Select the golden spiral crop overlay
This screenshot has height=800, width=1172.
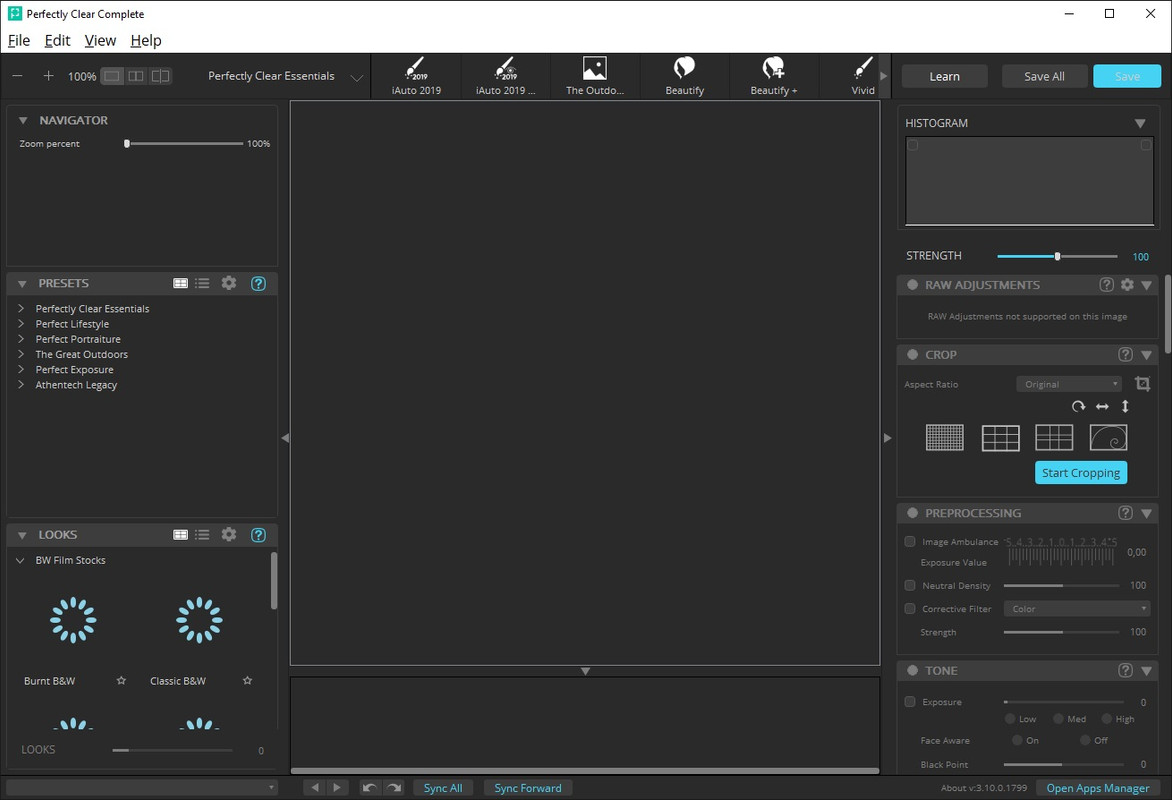[x=1108, y=437]
